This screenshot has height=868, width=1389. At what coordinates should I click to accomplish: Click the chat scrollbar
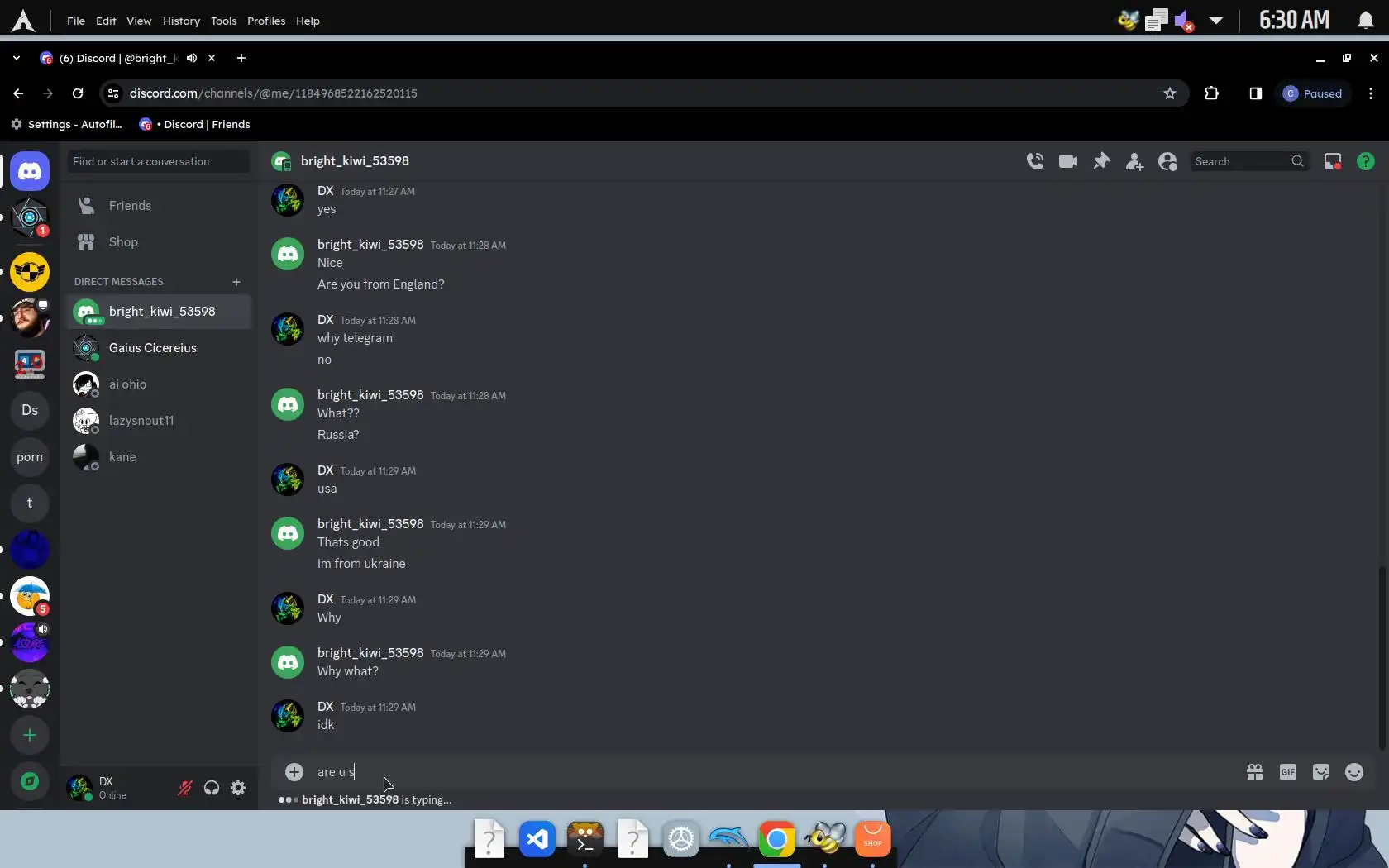coord(1381,658)
